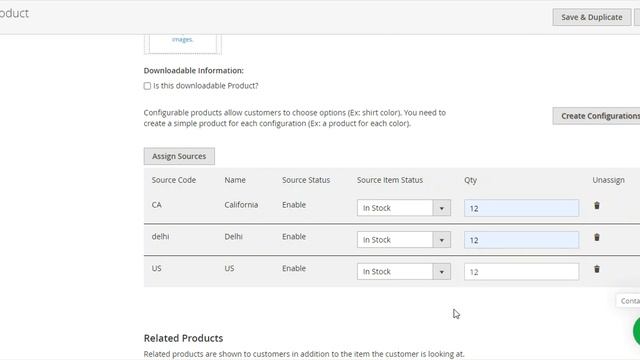Remove the Delhi source via trash icon

pos(597,237)
